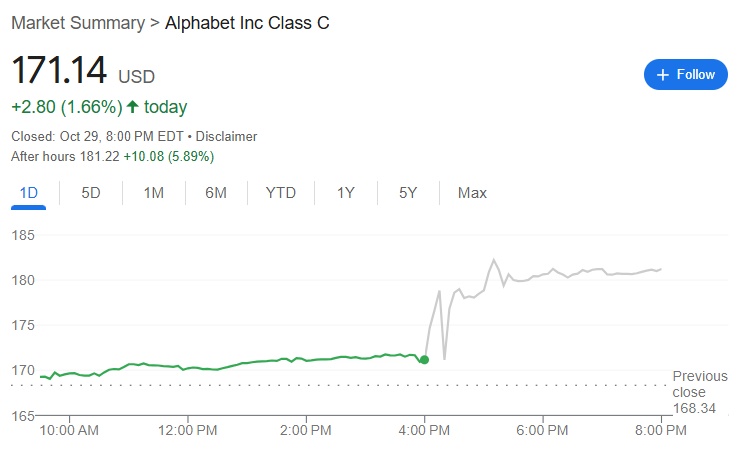Click the green upward arrow icon
This screenshot has width=739, height=450.
[x=132, y=107]
